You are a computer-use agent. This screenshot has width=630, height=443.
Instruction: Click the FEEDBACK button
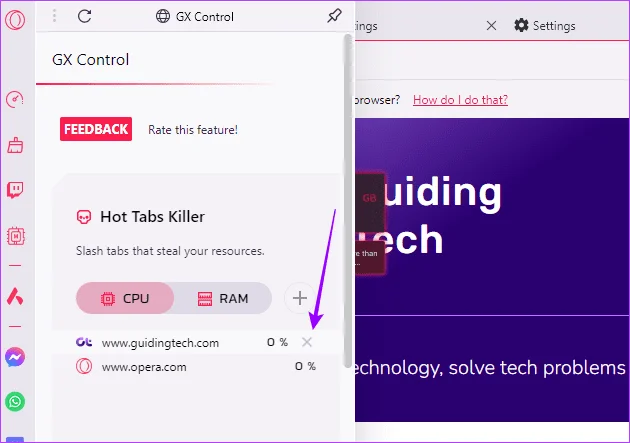96,129
